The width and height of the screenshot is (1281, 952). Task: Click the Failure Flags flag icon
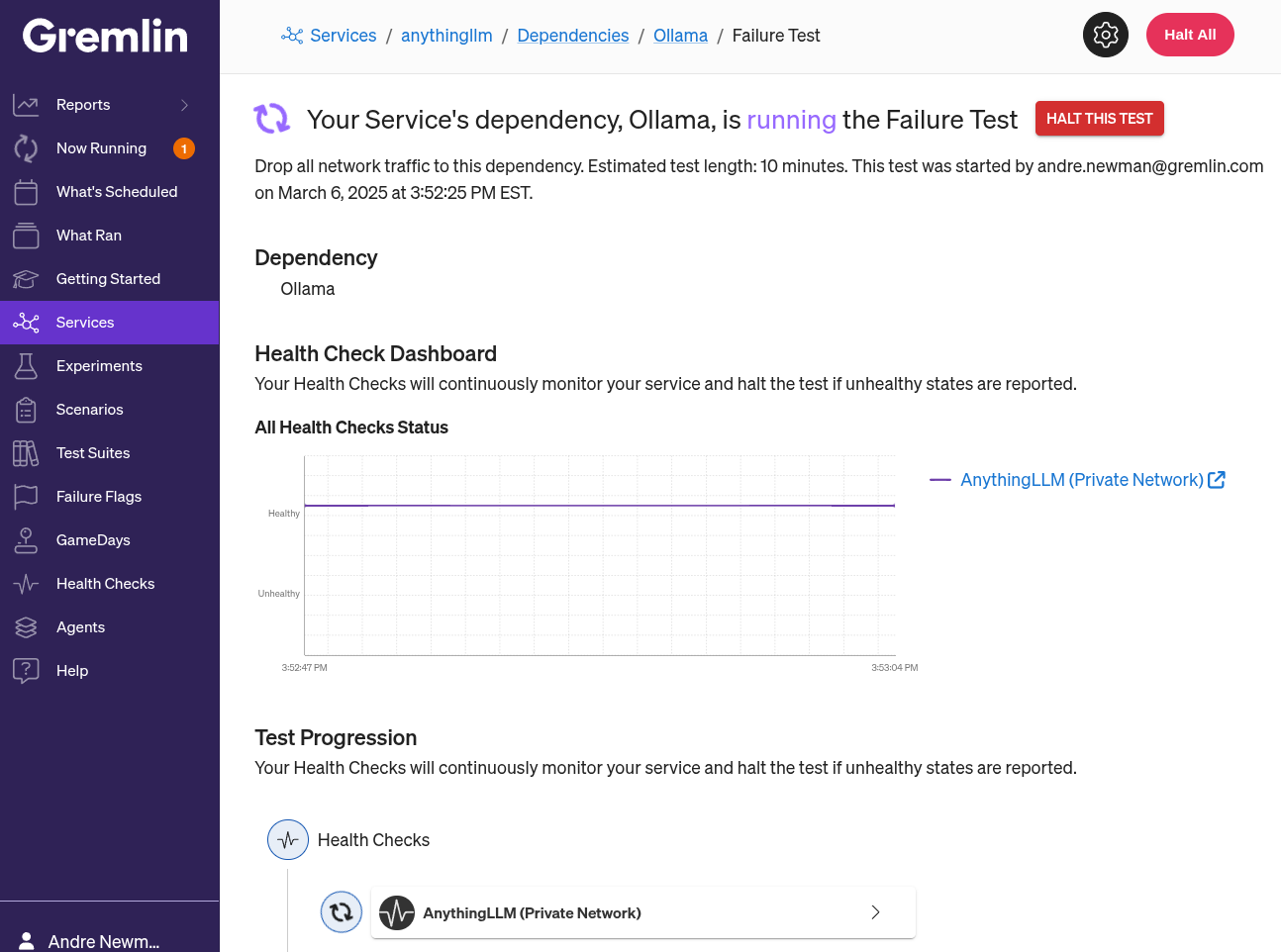[26, 497]
